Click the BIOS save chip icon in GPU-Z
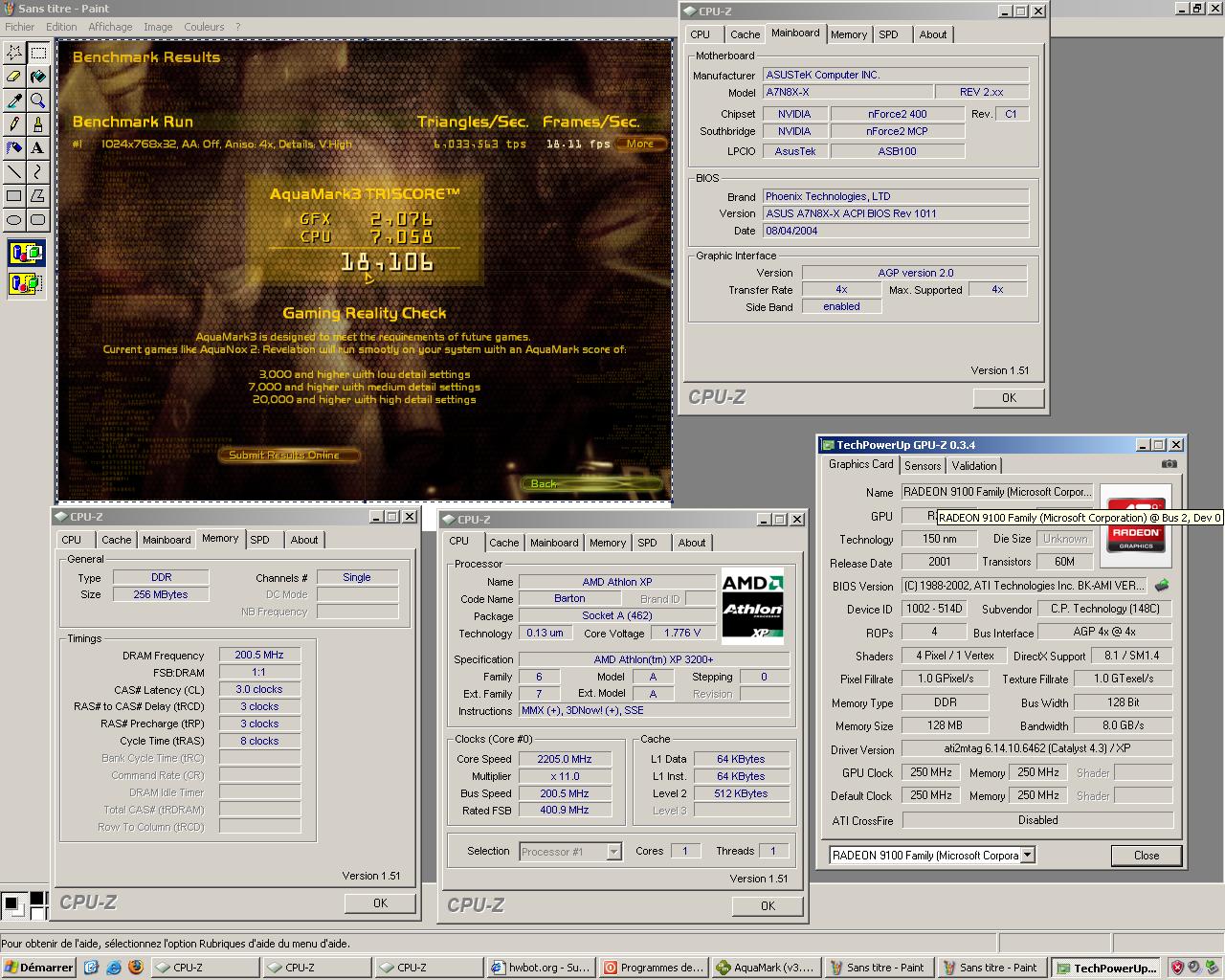Screen dimensions: 1225x980 click(x=1162, y=585)
